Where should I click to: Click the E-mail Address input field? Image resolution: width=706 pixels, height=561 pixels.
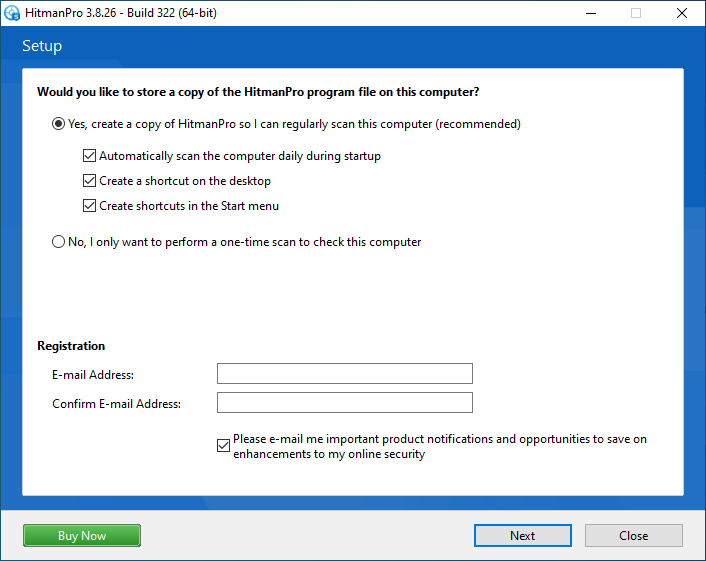tap(344, 374)
